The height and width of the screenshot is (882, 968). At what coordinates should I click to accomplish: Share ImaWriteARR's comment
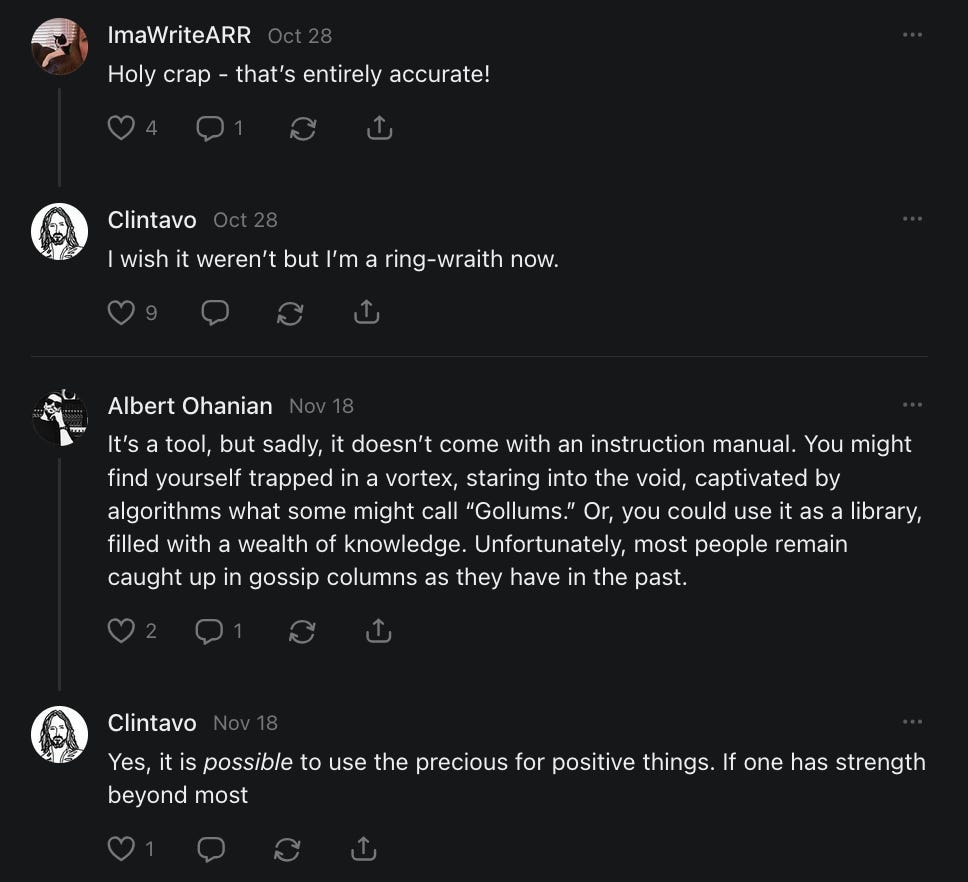click(x=379, y=128)
